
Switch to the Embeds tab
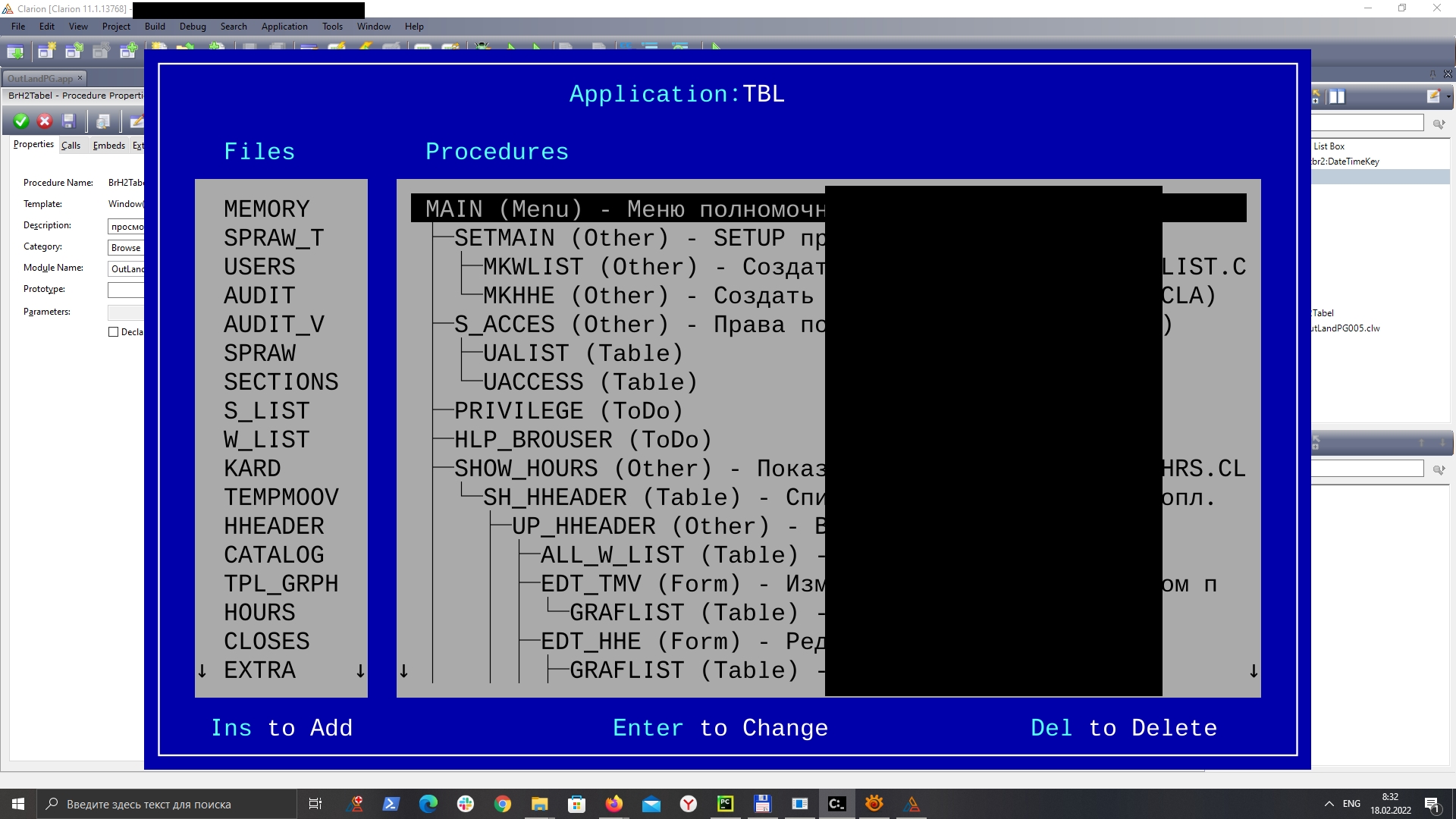(108, 146)
